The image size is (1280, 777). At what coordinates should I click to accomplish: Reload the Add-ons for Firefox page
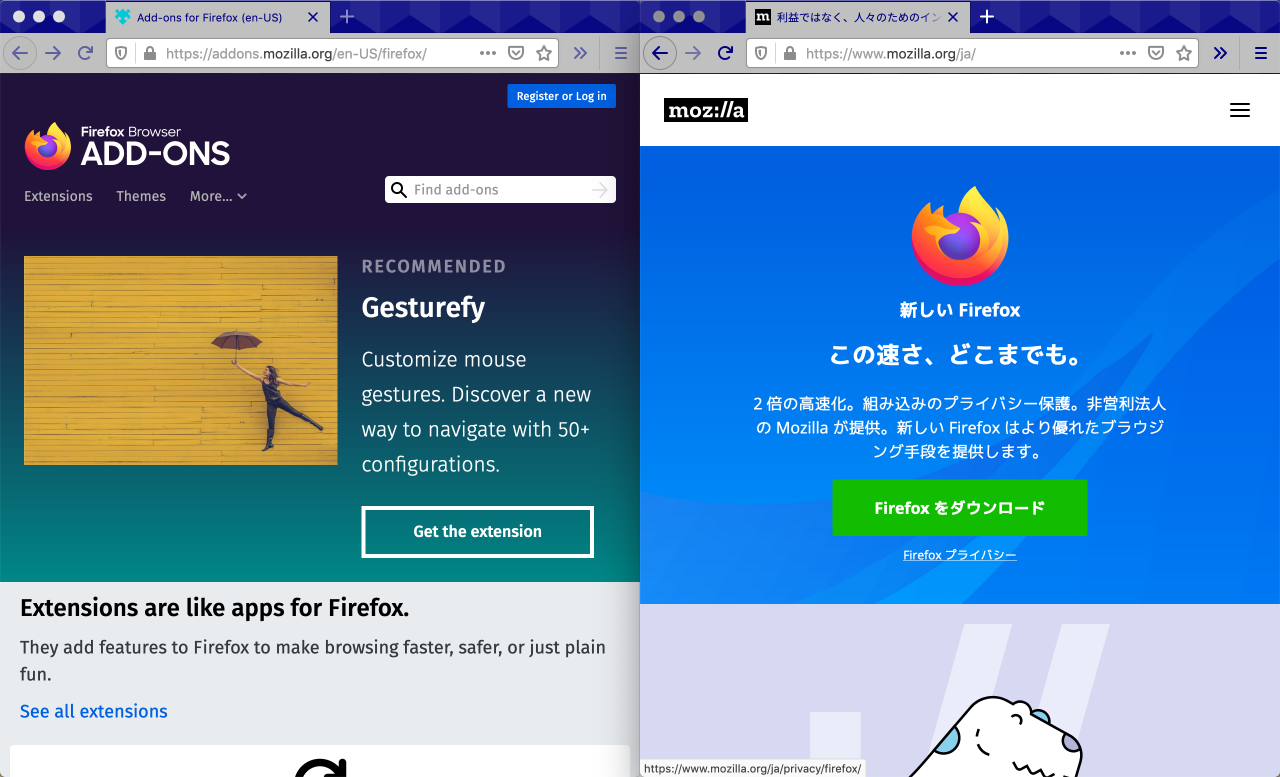click(86, 53)
